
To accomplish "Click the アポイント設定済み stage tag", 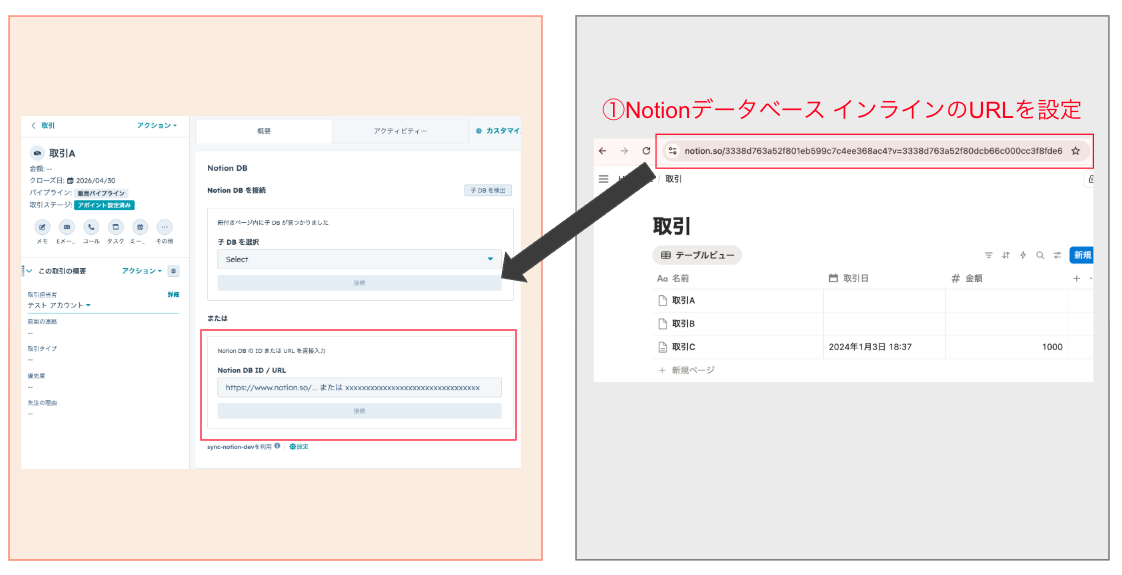I will pyautogui.click(x=104, y=205).
